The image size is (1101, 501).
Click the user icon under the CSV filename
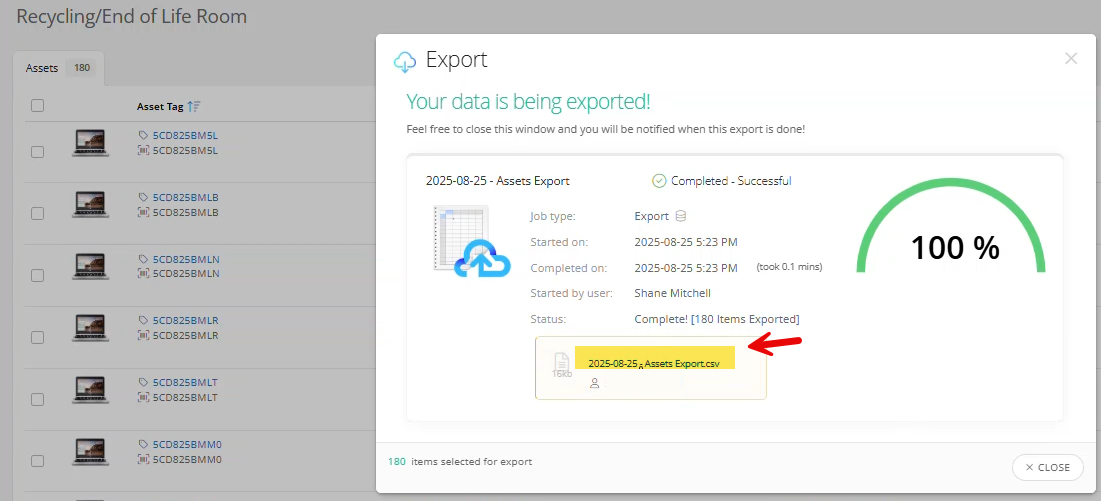pyautogui.click(x=595, y=383)
